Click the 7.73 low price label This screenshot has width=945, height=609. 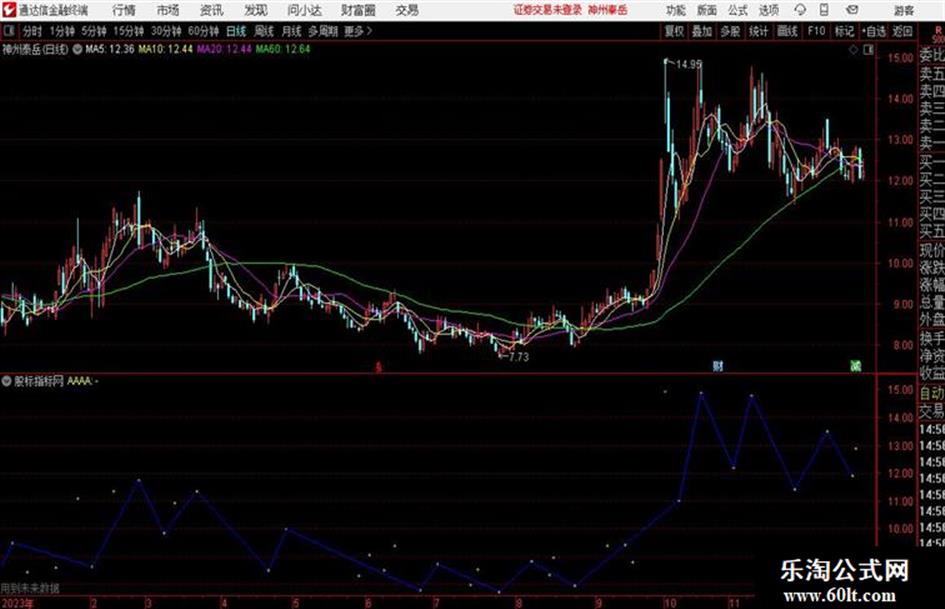[x=518, y=357]
